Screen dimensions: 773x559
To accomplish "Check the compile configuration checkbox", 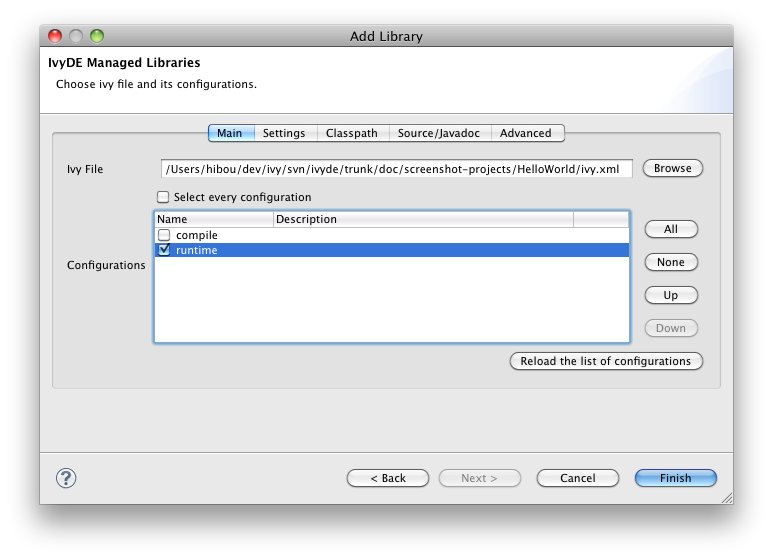I will pyautogui.click(x=164, y=235).
